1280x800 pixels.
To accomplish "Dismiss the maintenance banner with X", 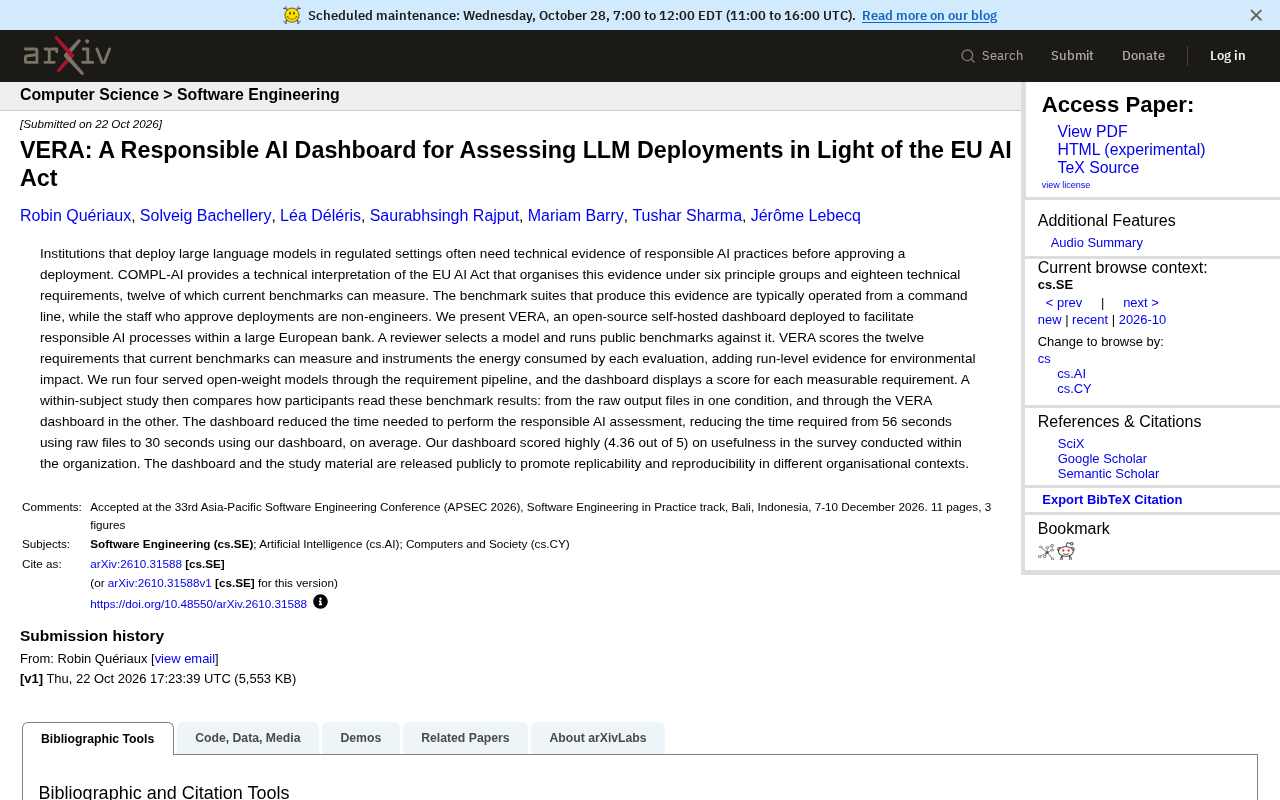I will point(1256,15).
